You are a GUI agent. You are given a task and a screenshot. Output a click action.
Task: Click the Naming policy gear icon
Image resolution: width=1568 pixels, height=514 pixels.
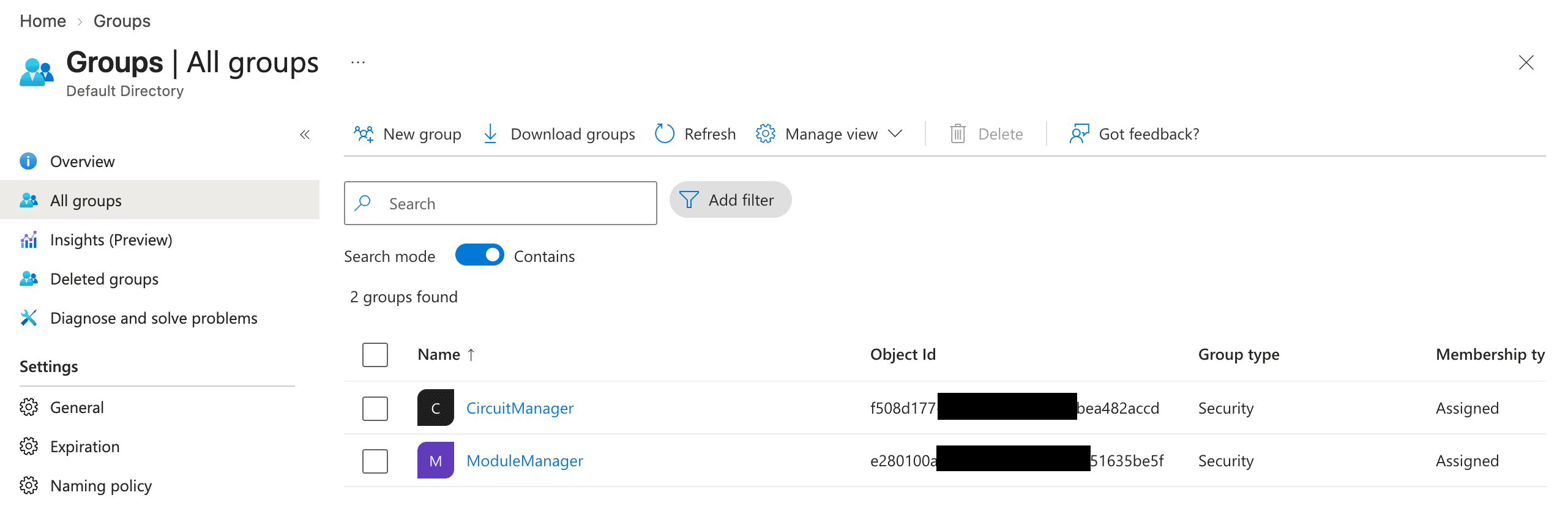(x=28, y=485)
